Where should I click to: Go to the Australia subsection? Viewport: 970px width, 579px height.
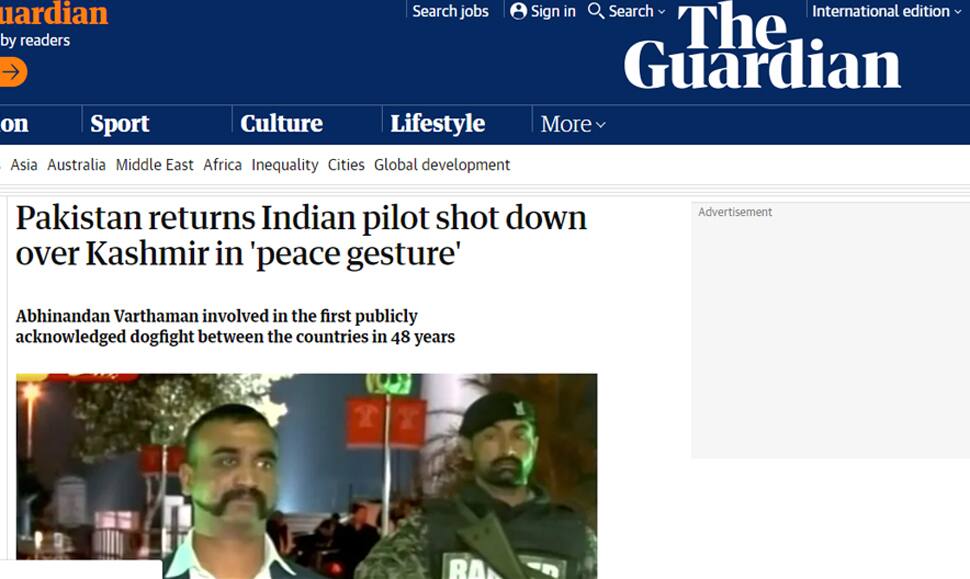(x=77, y=165)
